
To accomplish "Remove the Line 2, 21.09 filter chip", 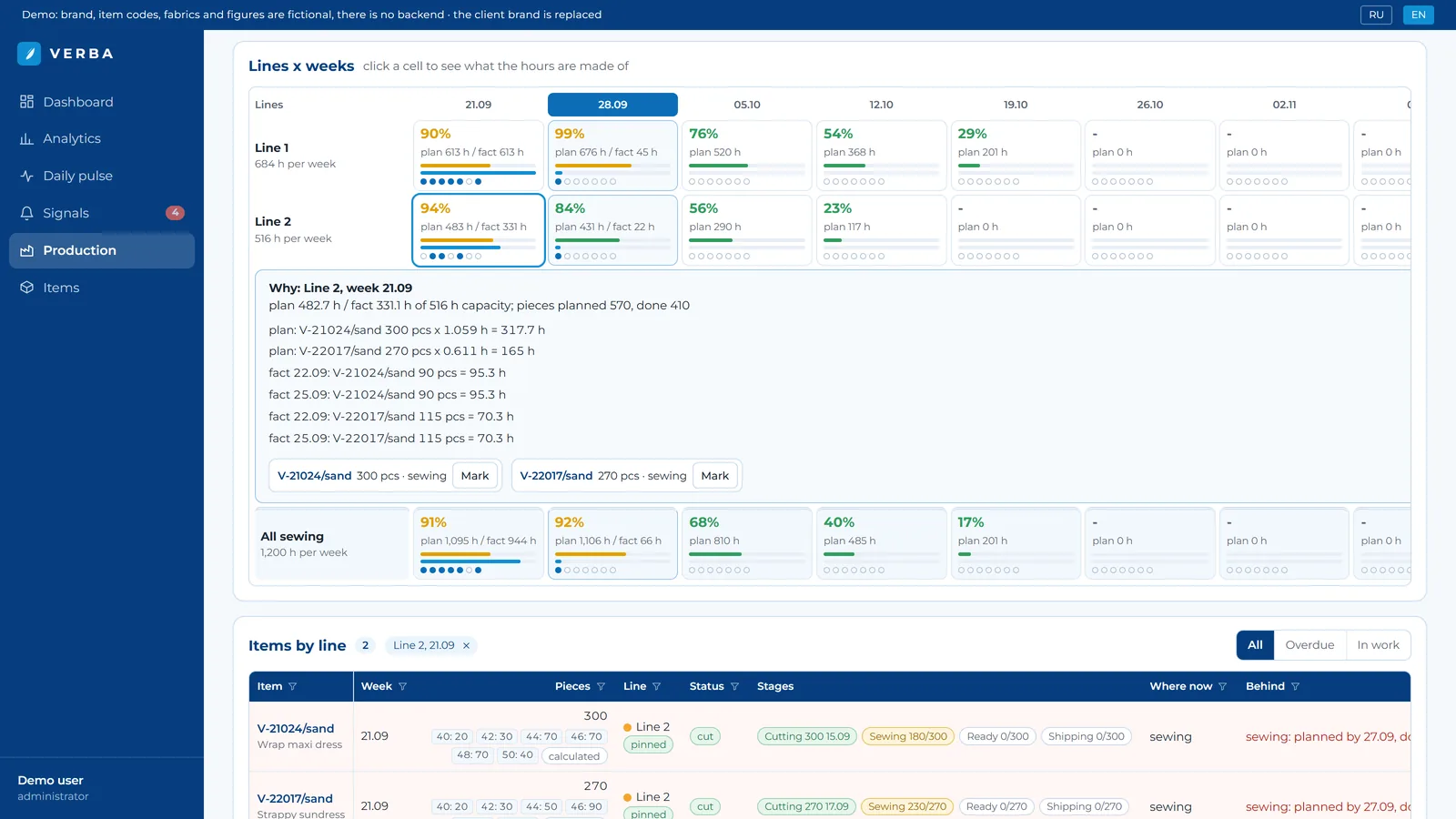I will [x=466, y=645].
